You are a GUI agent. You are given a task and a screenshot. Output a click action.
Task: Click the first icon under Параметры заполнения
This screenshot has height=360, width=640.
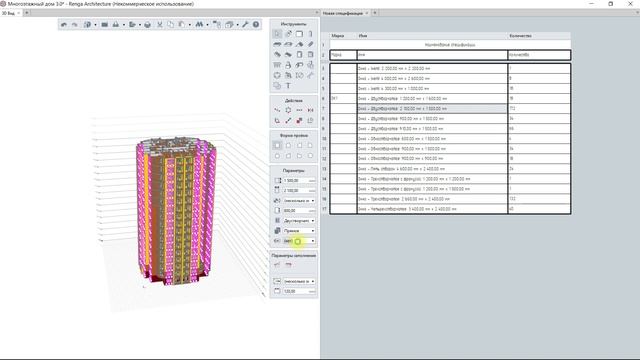[x=277, y=264]
